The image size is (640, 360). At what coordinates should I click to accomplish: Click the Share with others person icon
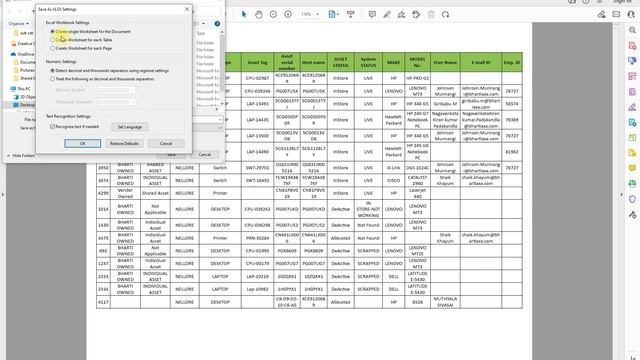(x=631, y=14)
